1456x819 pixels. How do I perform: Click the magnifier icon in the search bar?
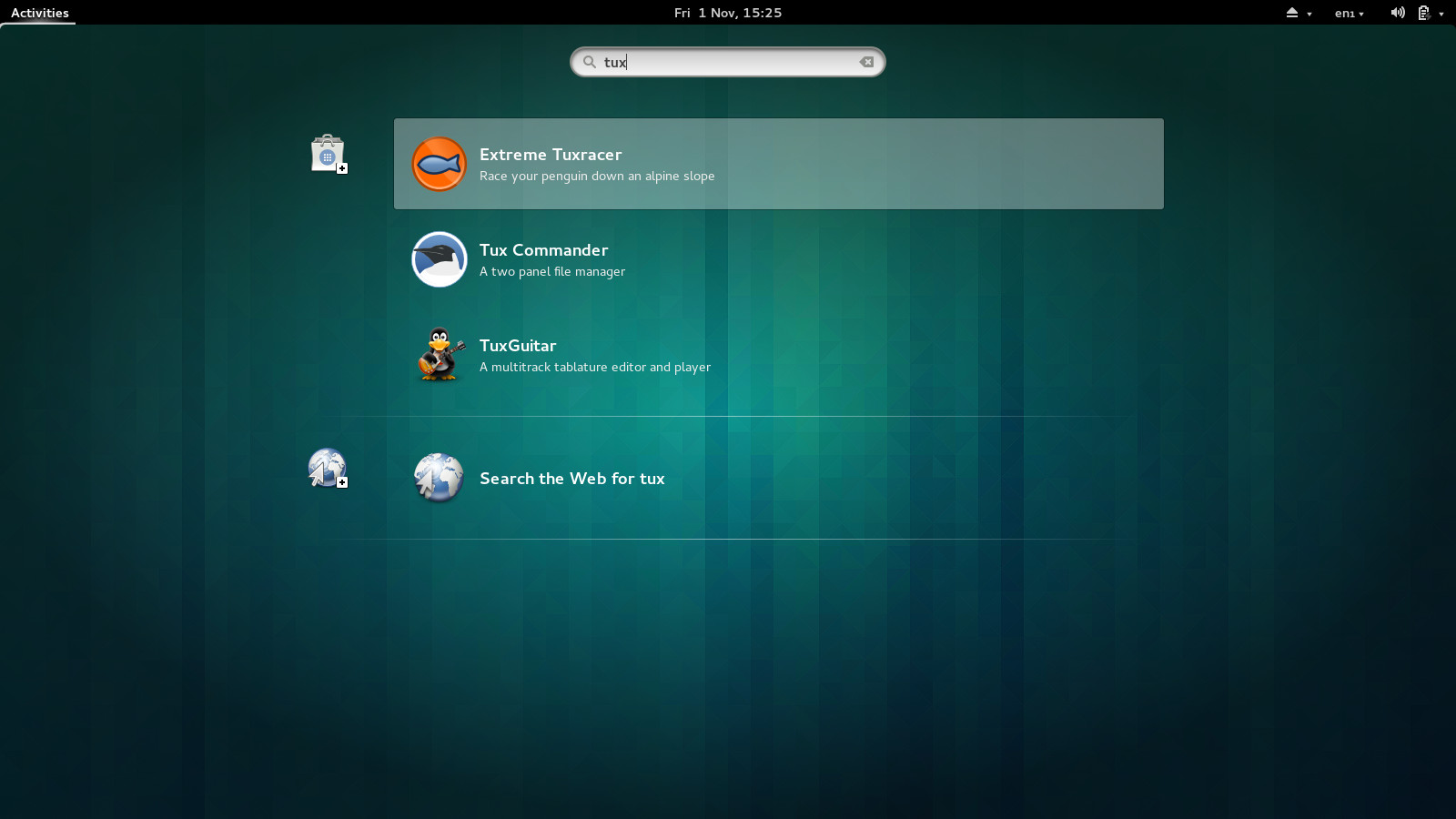click(590, 62)
